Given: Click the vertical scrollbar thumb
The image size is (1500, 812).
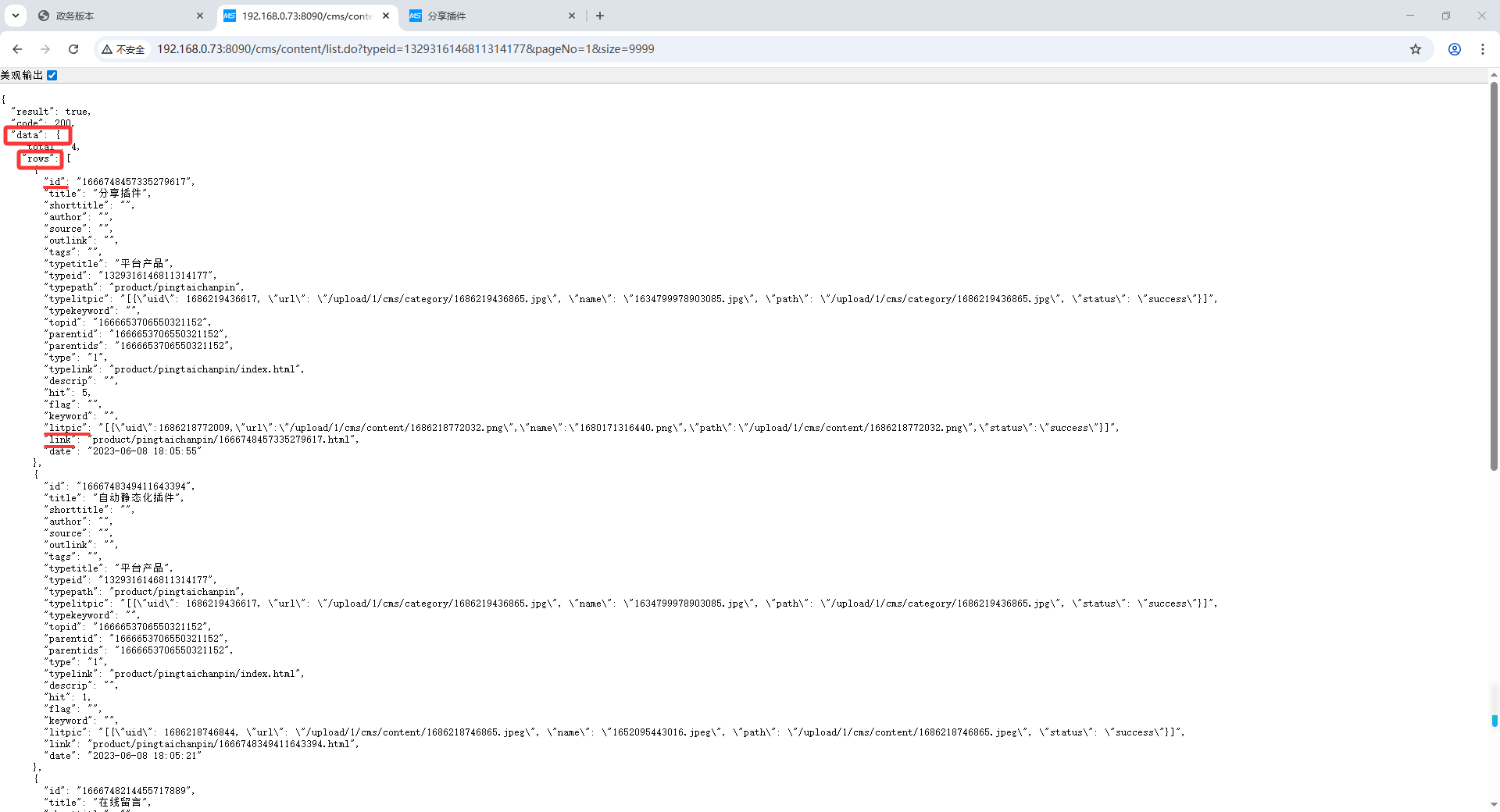Looking at the screenshot, I should pos(1494,273).
